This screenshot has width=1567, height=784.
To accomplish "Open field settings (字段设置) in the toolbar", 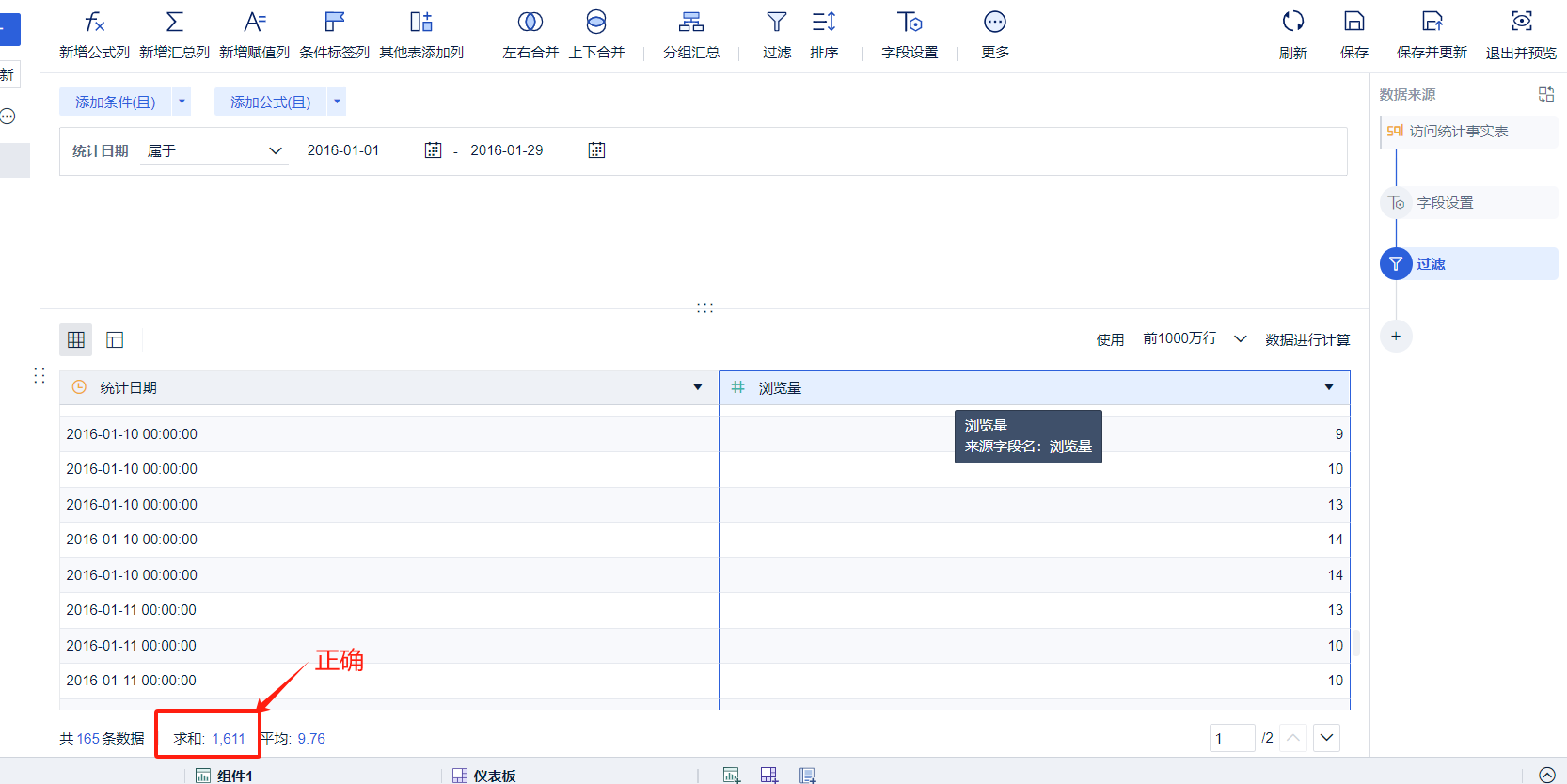I will click(910, 35).
